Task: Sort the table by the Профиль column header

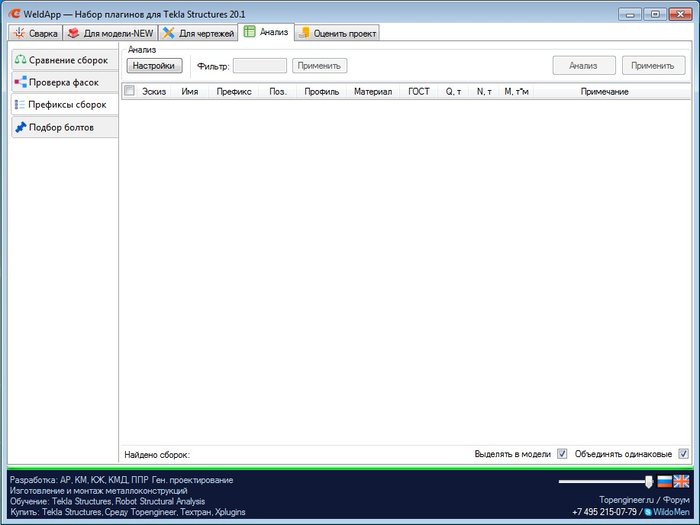Action: pos(321,92)
